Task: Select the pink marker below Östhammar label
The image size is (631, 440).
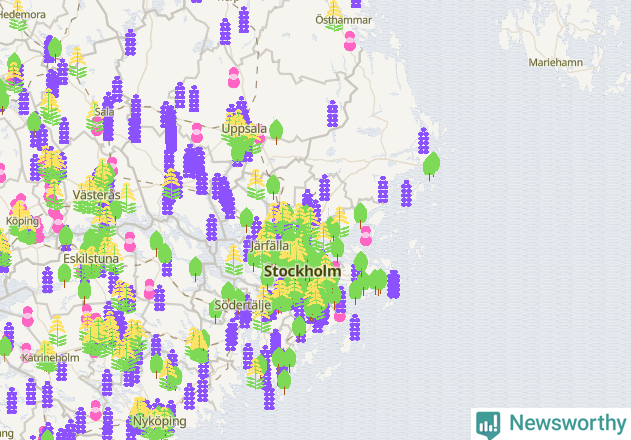Action: click(350, 41)
